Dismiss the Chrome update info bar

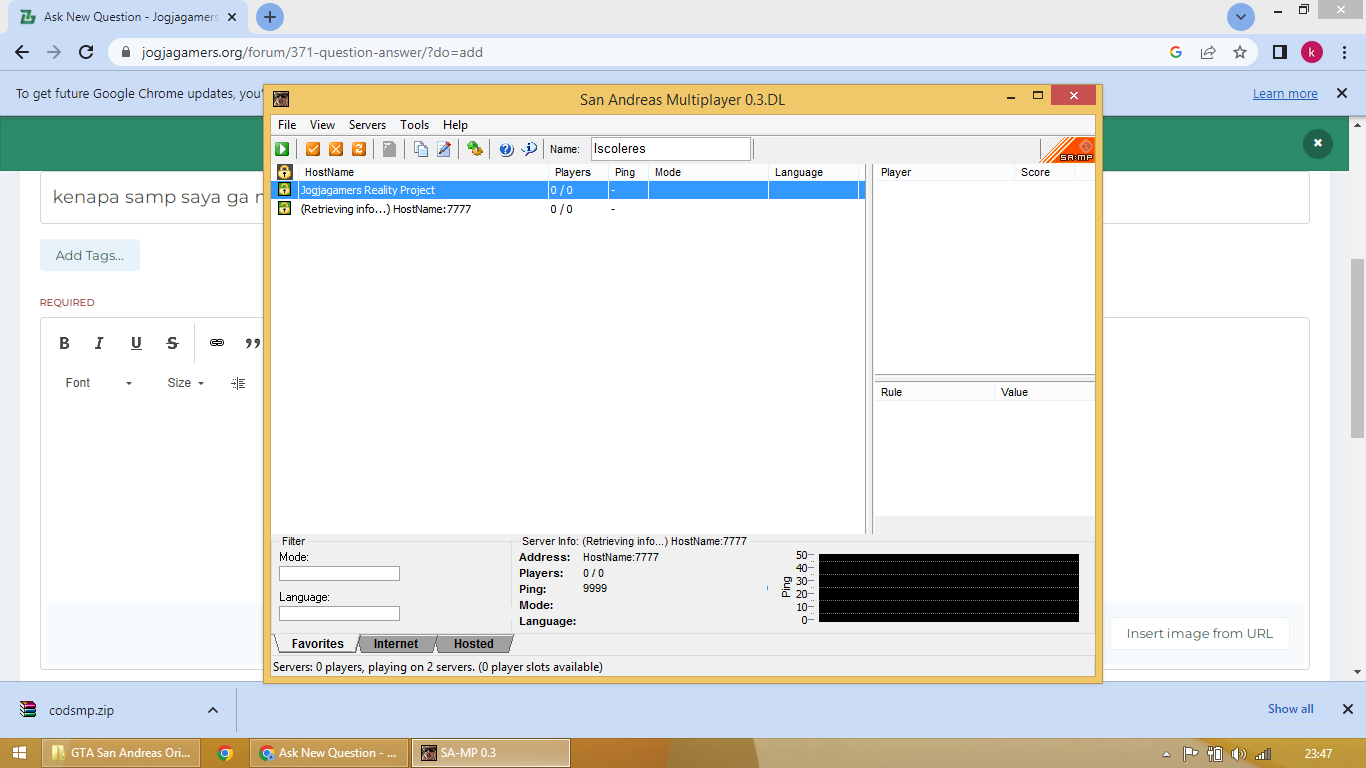coord(1340,93)
